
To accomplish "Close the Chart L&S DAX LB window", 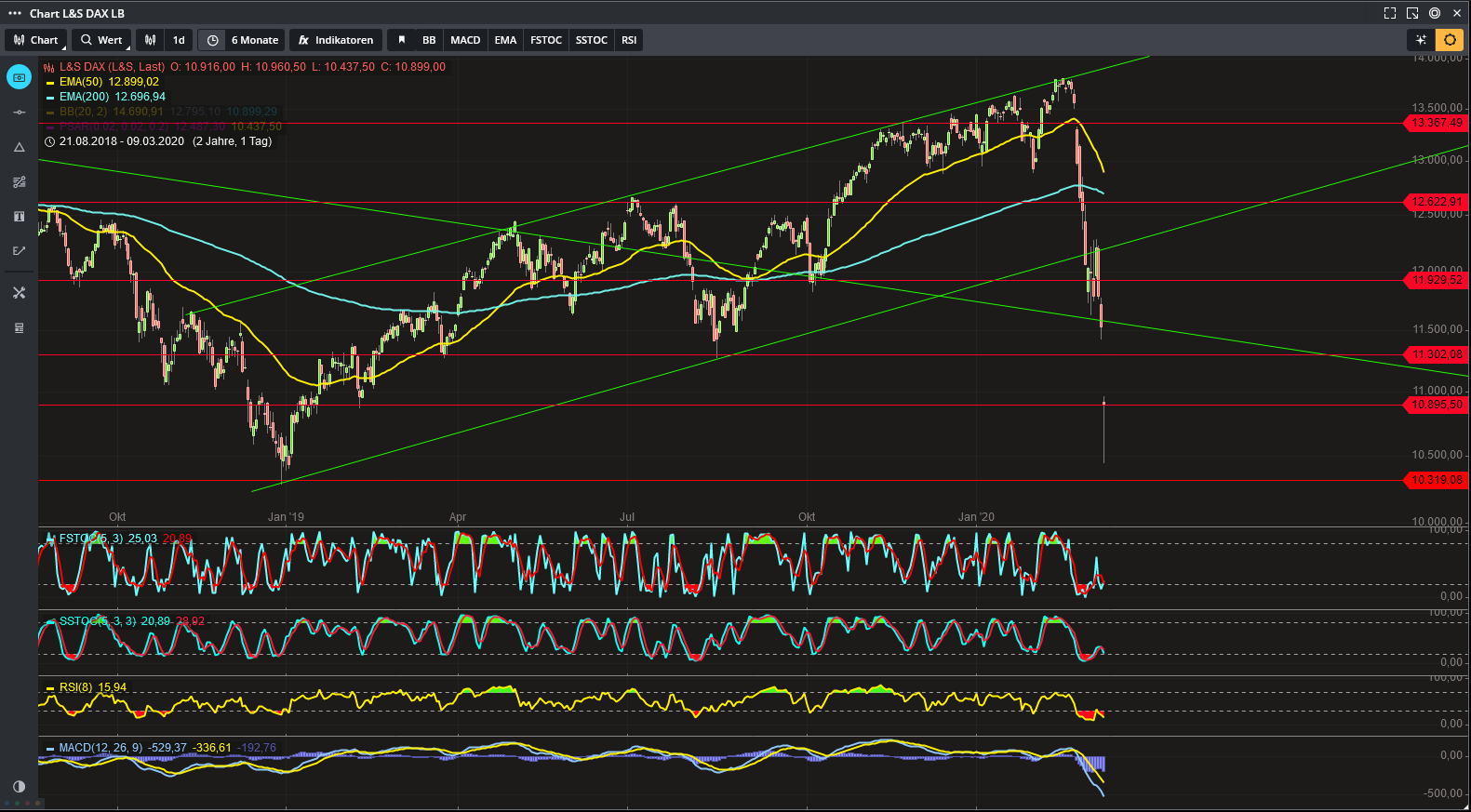I will point(1457,13).
